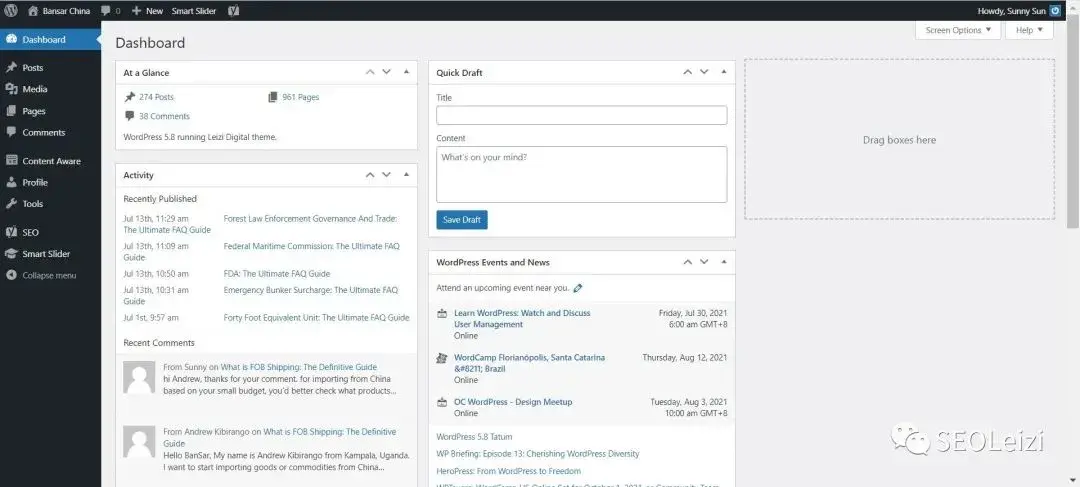The width and height of the screenshot is (1080, 487).
Task: Click the Learn WordPress event calendar icon
Action: click(x=442, y=313)
